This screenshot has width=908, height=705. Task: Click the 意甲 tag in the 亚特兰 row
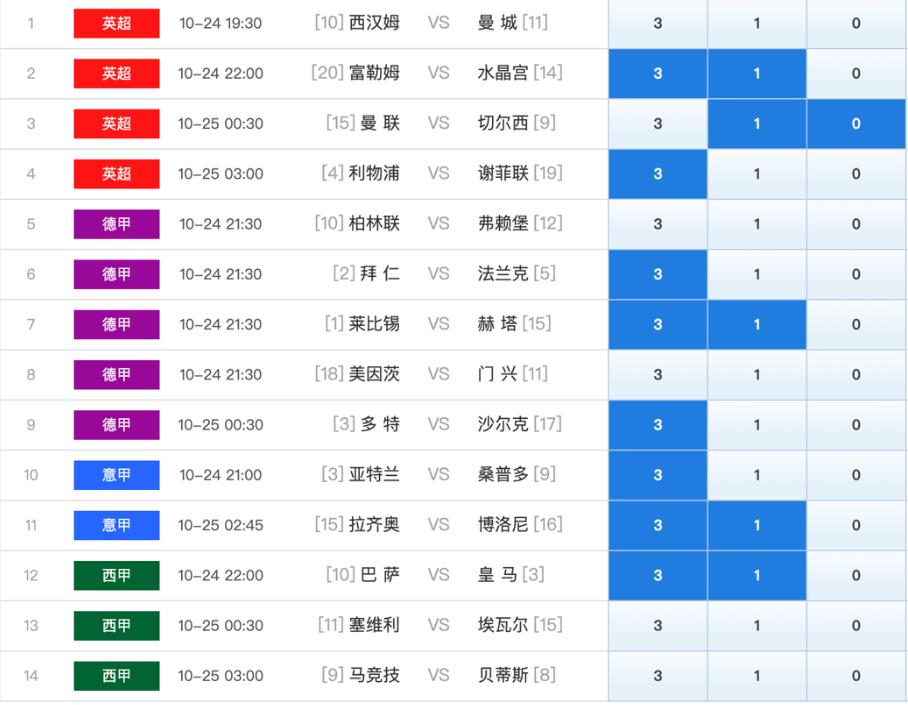[116, 475]
